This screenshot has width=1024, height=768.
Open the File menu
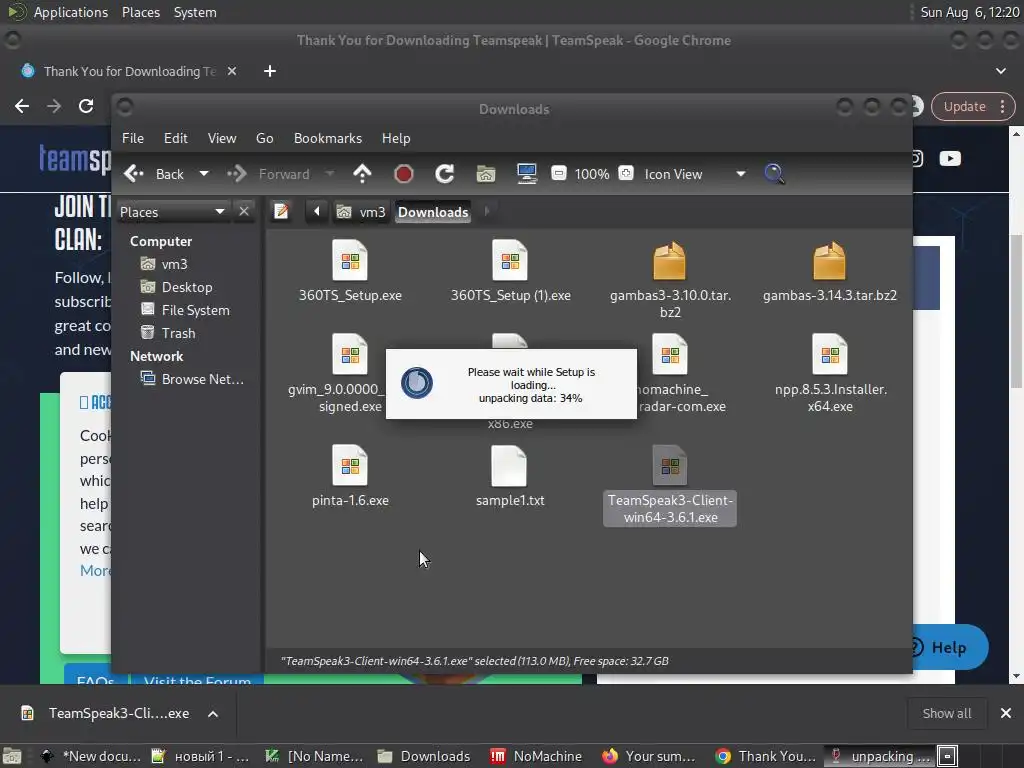(133, 138)
